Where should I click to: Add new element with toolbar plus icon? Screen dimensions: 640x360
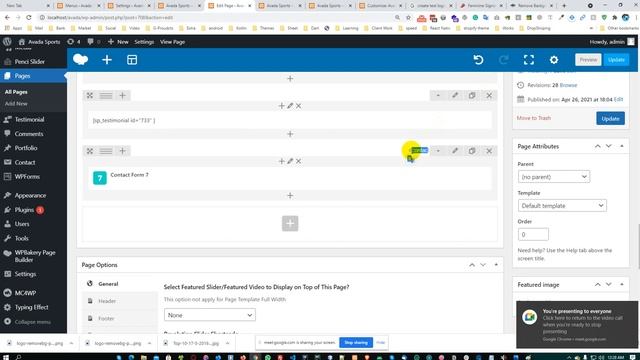pos(107,60)
